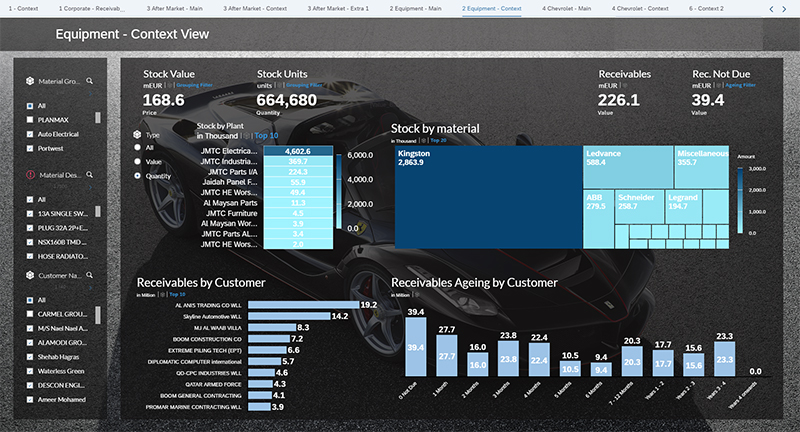Screen dimensions: 800x432
Task: Click the 0 Not Due ageing bar 39.4
Action: [x=415, y=347]
